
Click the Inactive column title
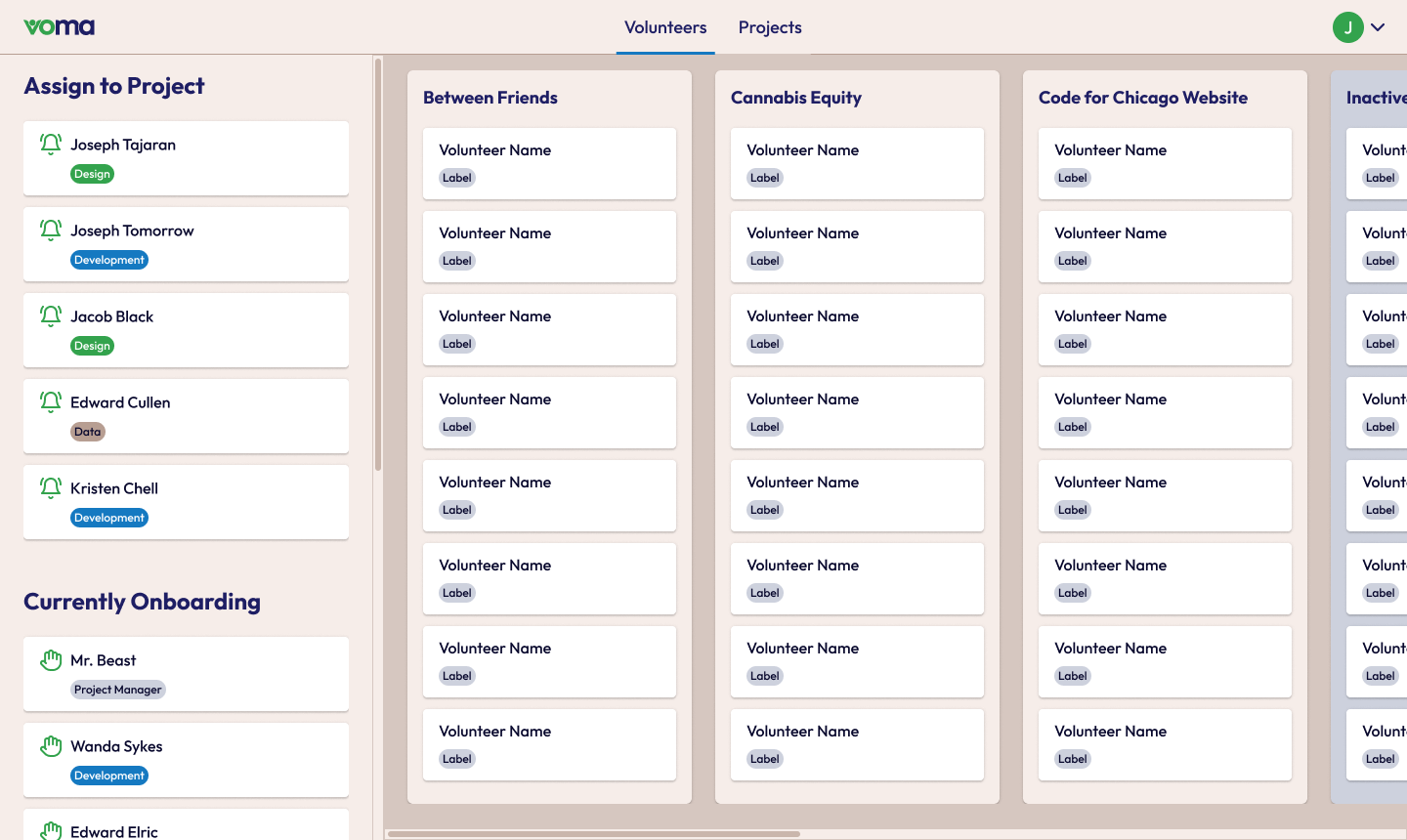[1377, 98]
